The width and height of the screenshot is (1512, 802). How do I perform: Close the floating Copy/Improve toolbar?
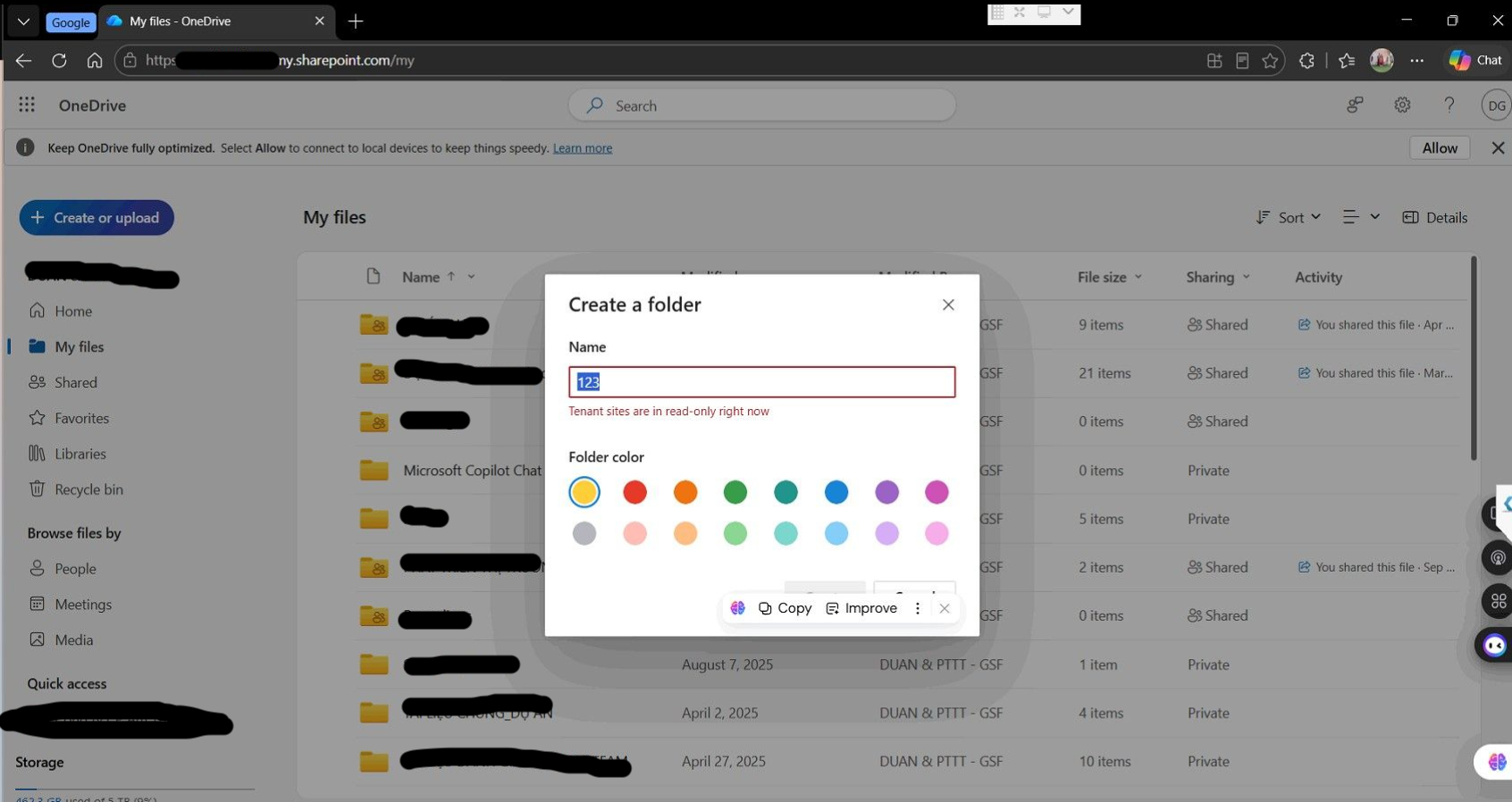[x=945, y=608]
